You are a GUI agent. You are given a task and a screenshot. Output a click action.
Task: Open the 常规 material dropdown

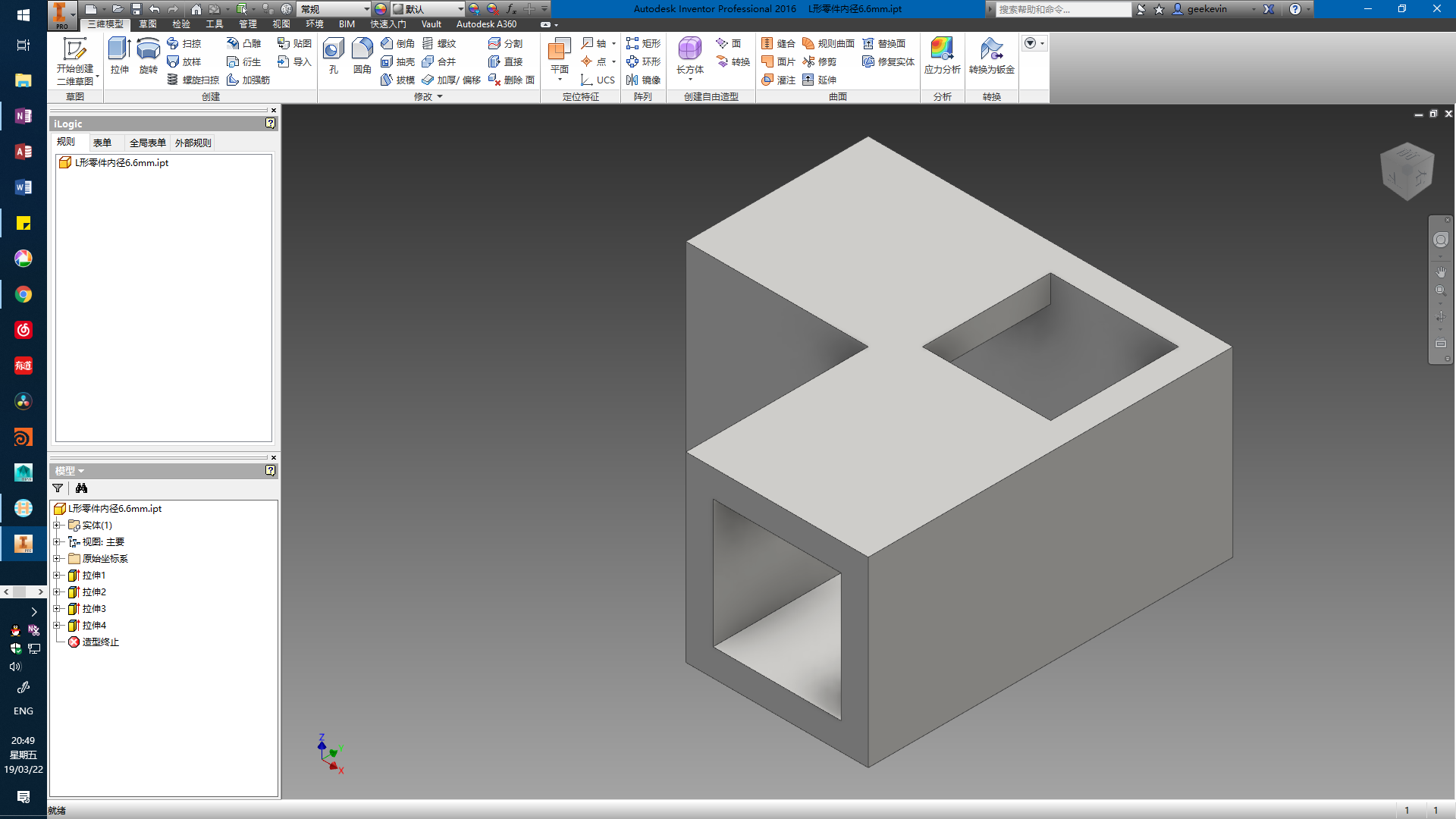click(x=366, y=9)
